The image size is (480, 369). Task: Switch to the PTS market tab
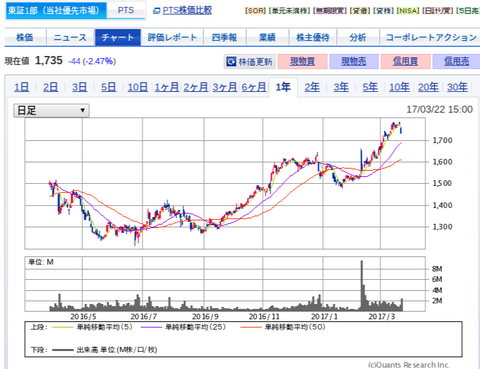pos(126,10)
